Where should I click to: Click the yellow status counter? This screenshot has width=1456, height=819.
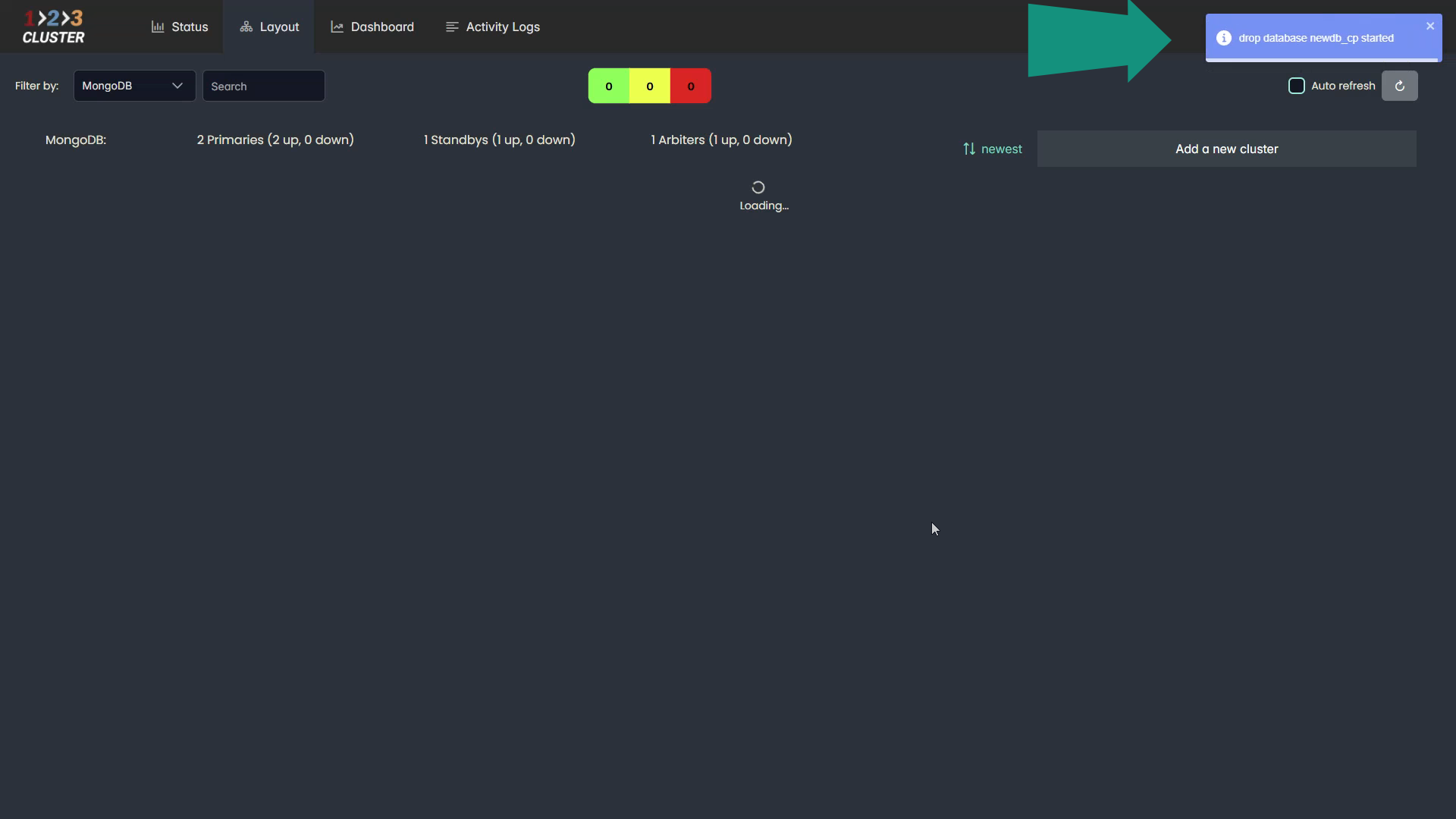tap(649, 86)
